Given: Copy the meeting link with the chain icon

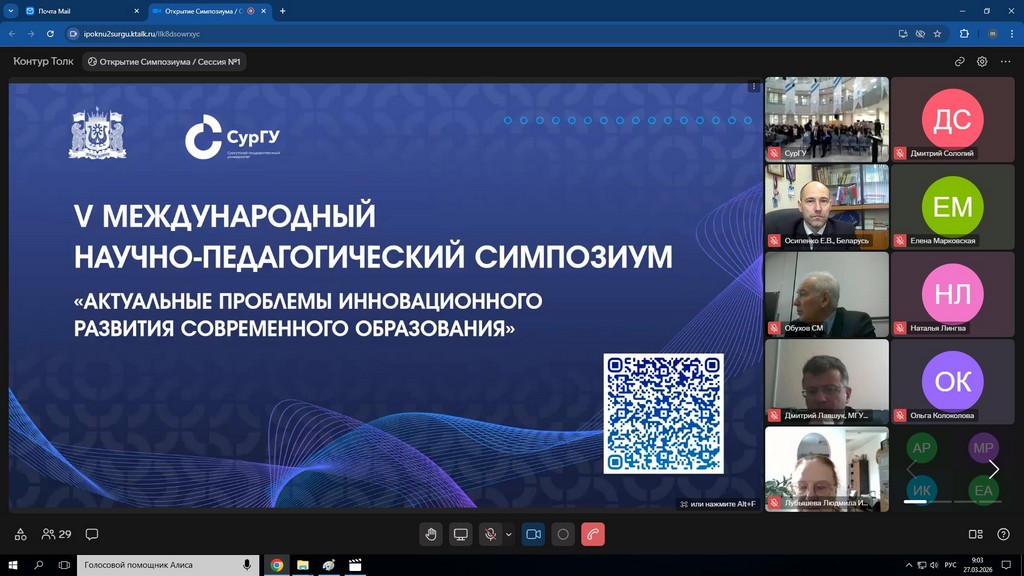Looking at the screenshot, I should 960,61.
